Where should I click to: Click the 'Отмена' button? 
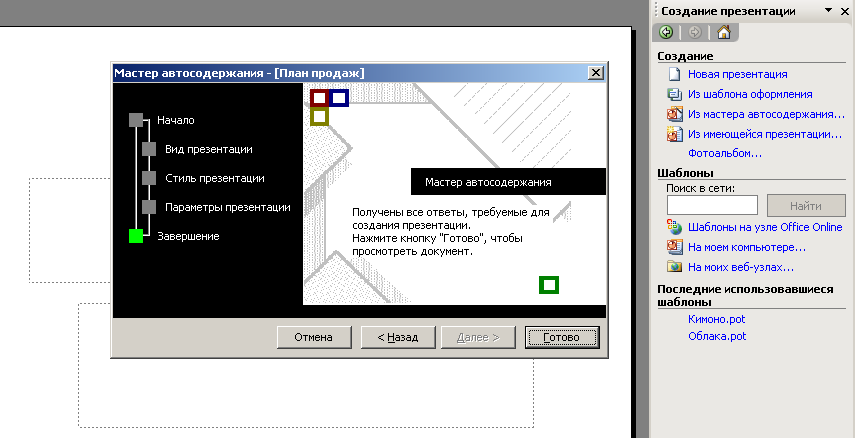tap(314, 337)
